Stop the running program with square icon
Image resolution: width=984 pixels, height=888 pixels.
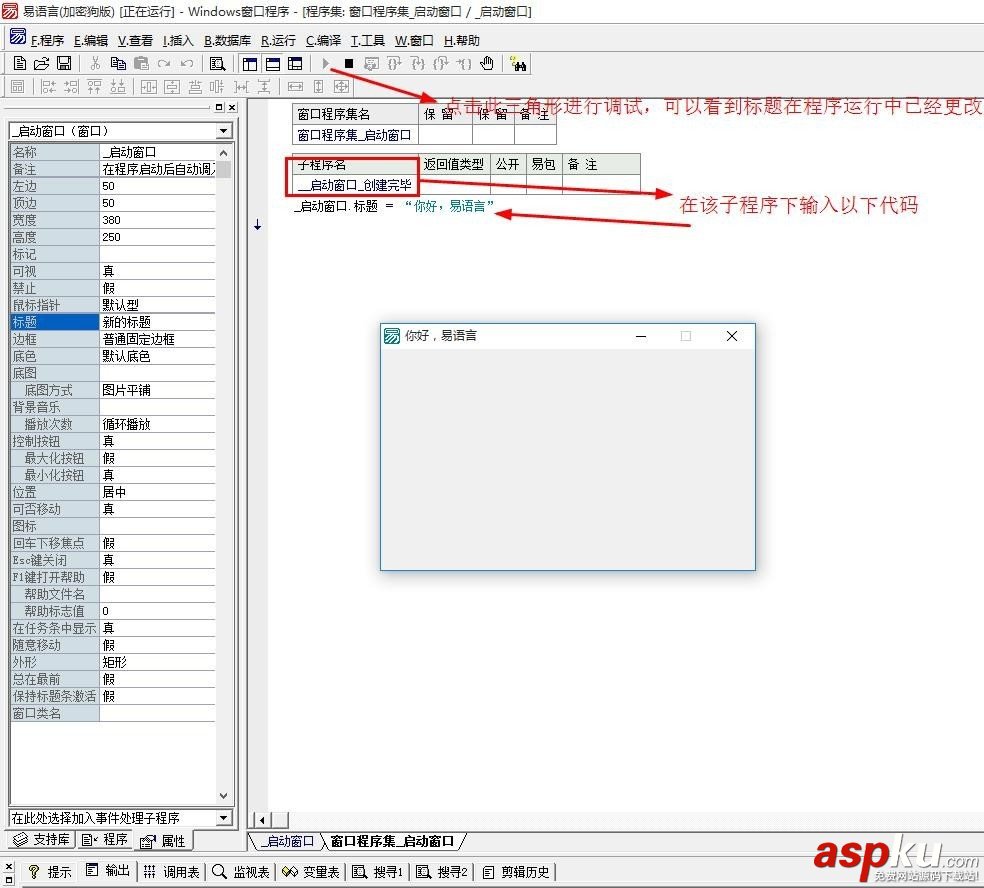pyautogui.click(x=349, y=63)
